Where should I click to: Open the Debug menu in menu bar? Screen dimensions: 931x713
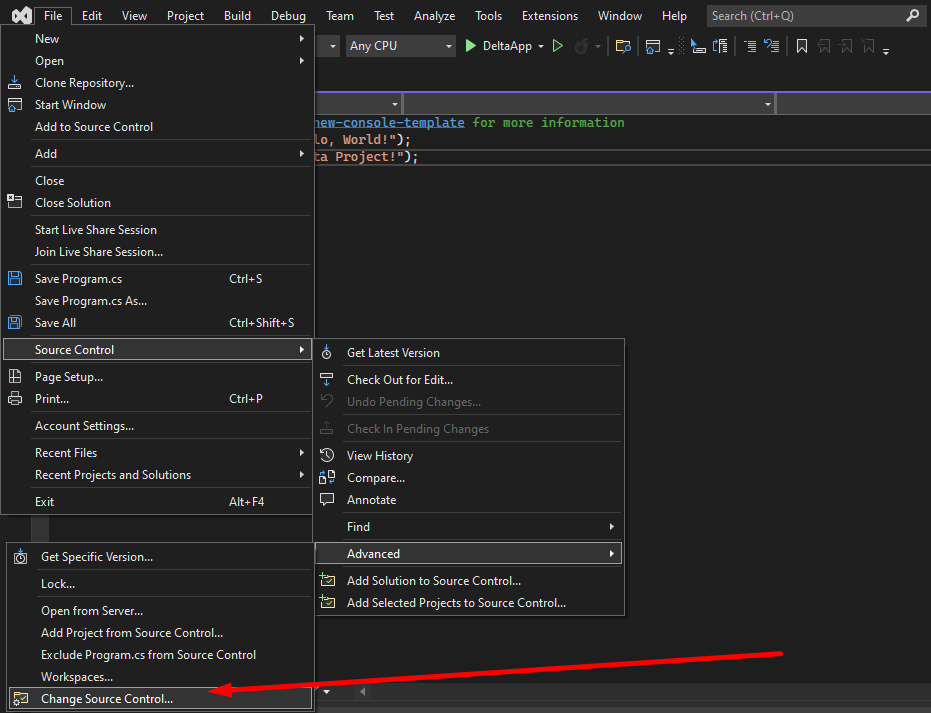point(288,16)
